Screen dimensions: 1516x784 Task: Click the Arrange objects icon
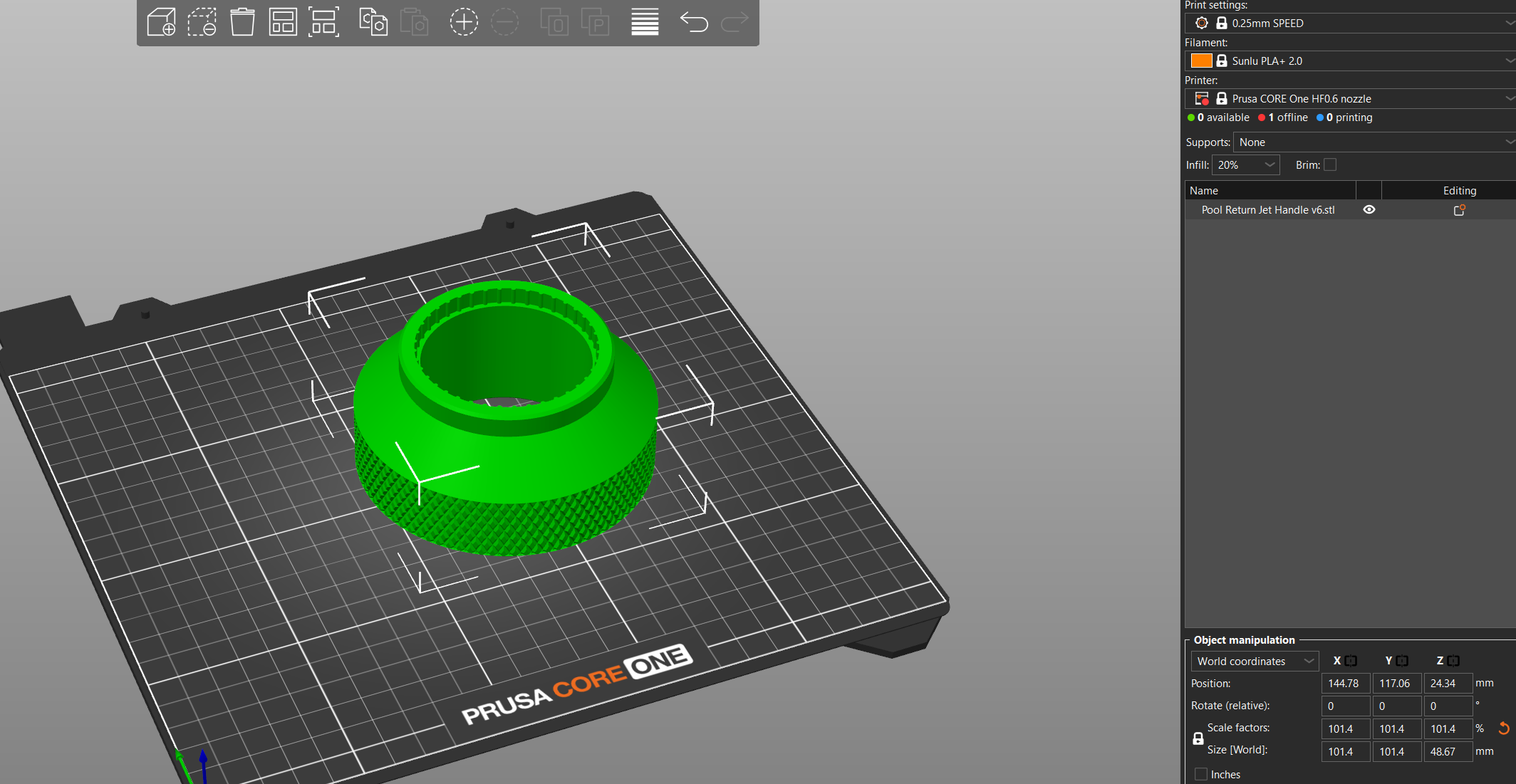point(283,22)
